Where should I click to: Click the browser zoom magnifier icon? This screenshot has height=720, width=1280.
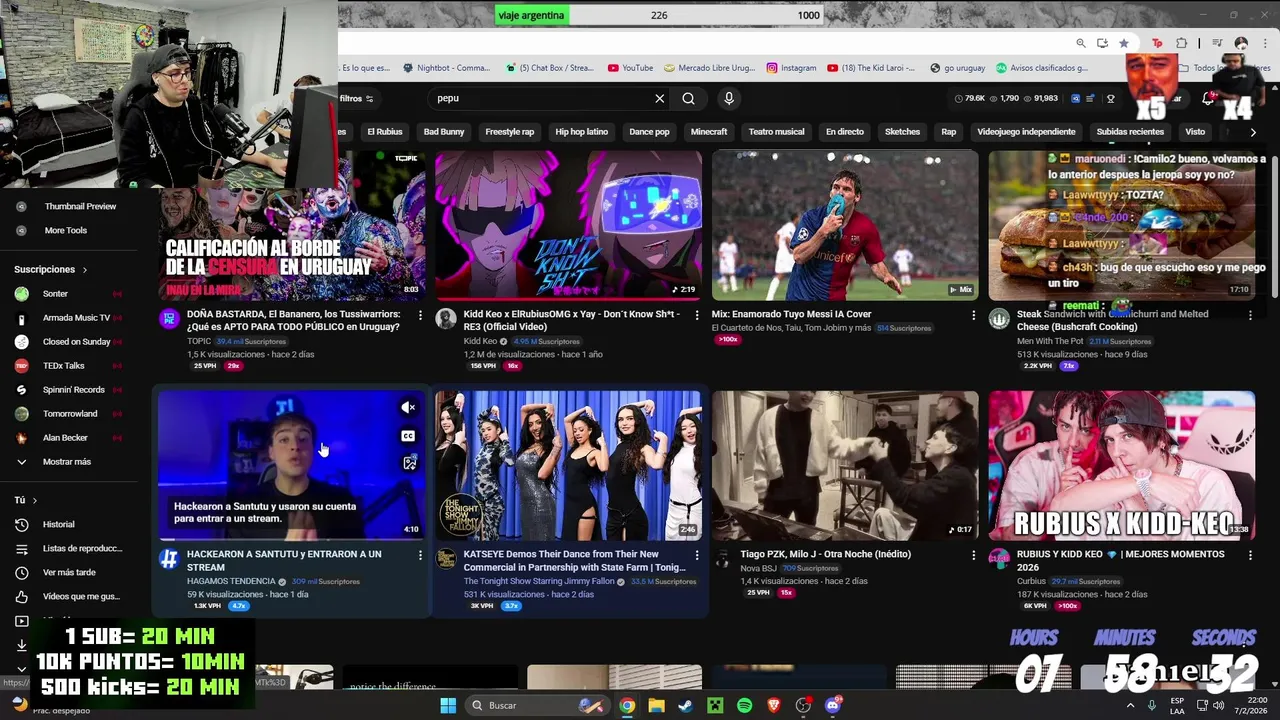1081,43
